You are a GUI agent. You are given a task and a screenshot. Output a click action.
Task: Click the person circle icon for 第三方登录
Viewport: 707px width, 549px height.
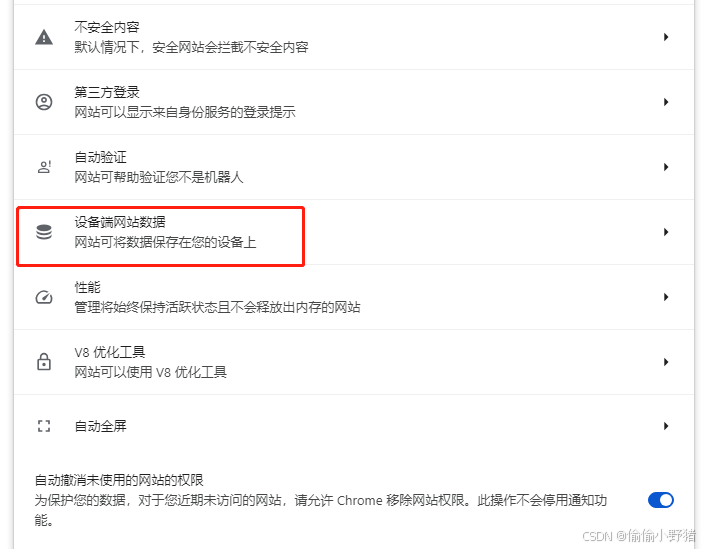pos(44,102)
